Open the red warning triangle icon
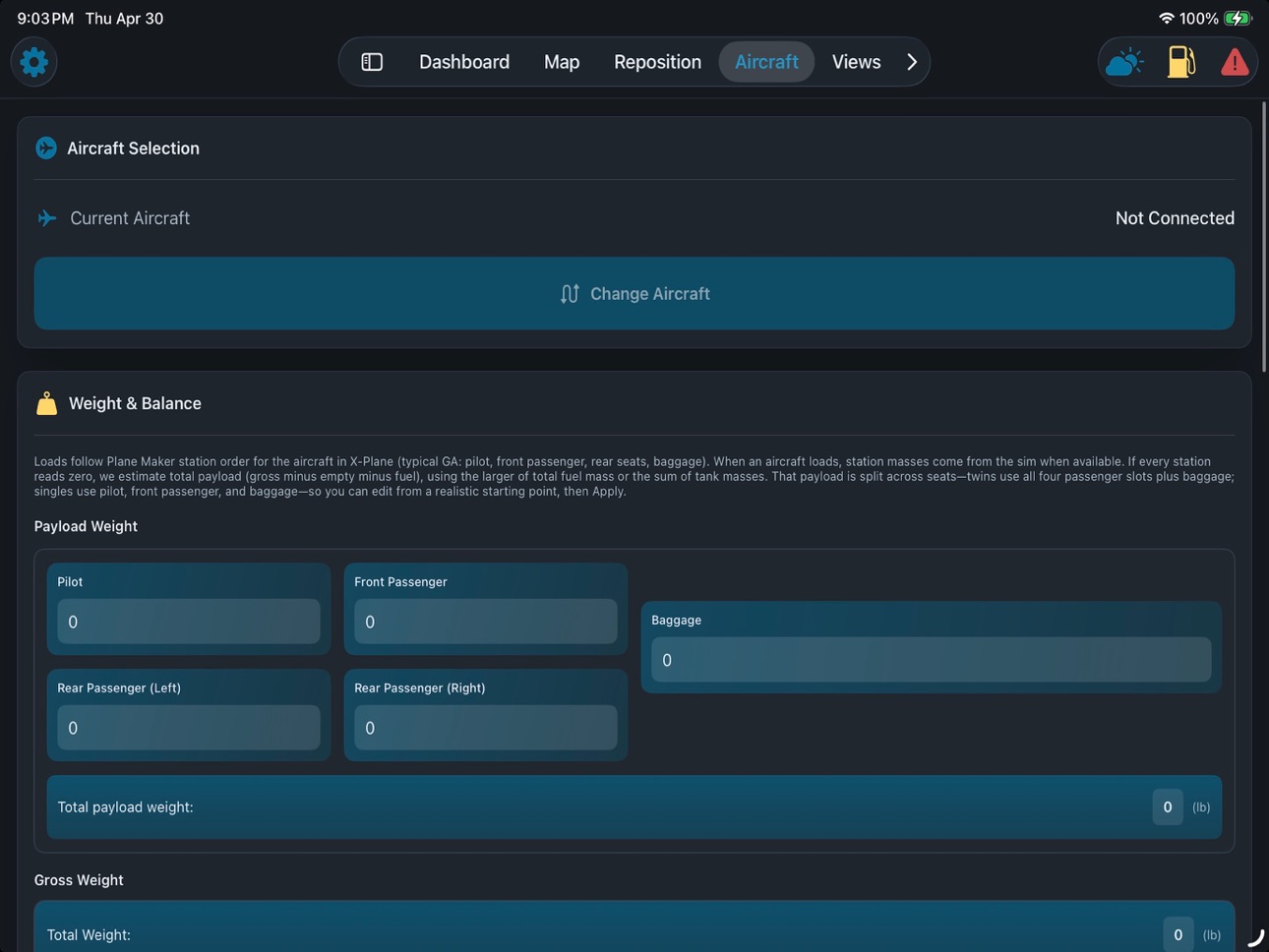The width and height of the screenshot is (1269, 952). 1235,62
